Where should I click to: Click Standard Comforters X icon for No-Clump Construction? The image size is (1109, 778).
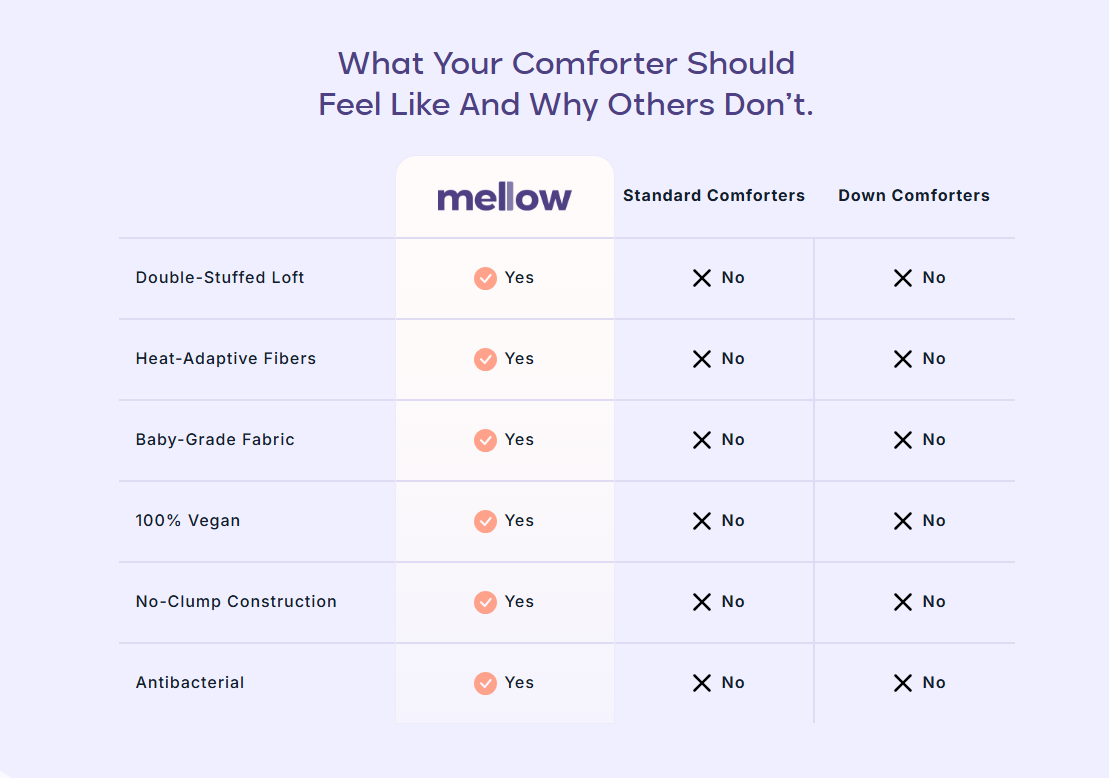pos(702,602)
